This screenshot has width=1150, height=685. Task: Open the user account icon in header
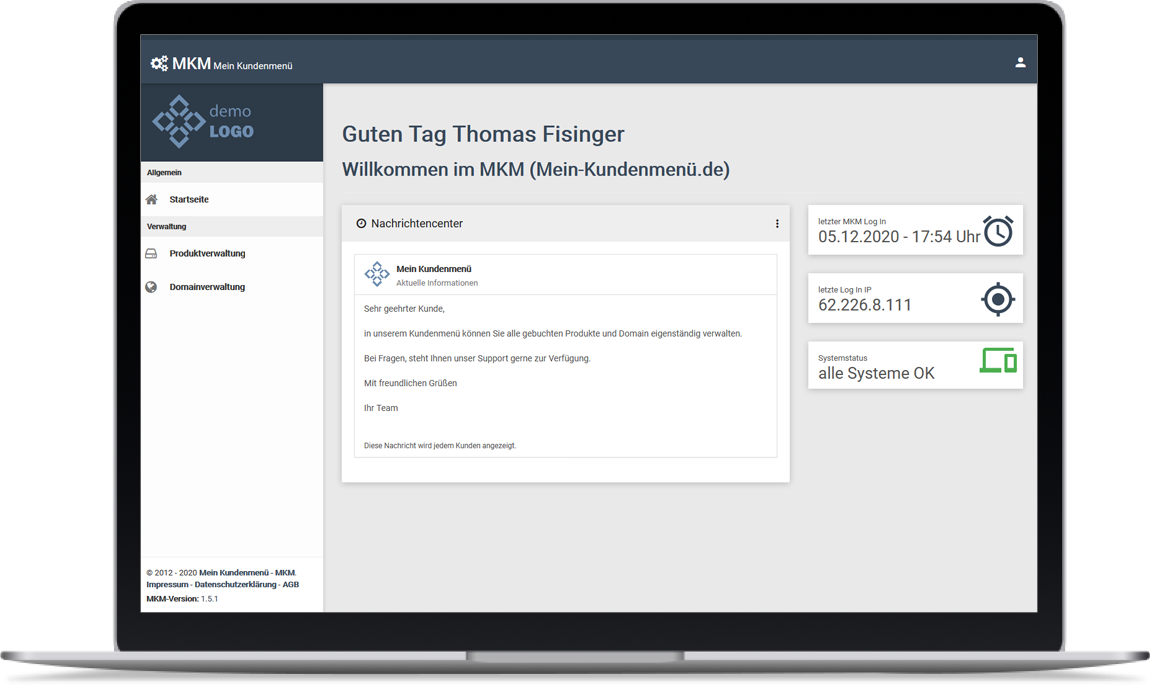(x=1020, y=62)
